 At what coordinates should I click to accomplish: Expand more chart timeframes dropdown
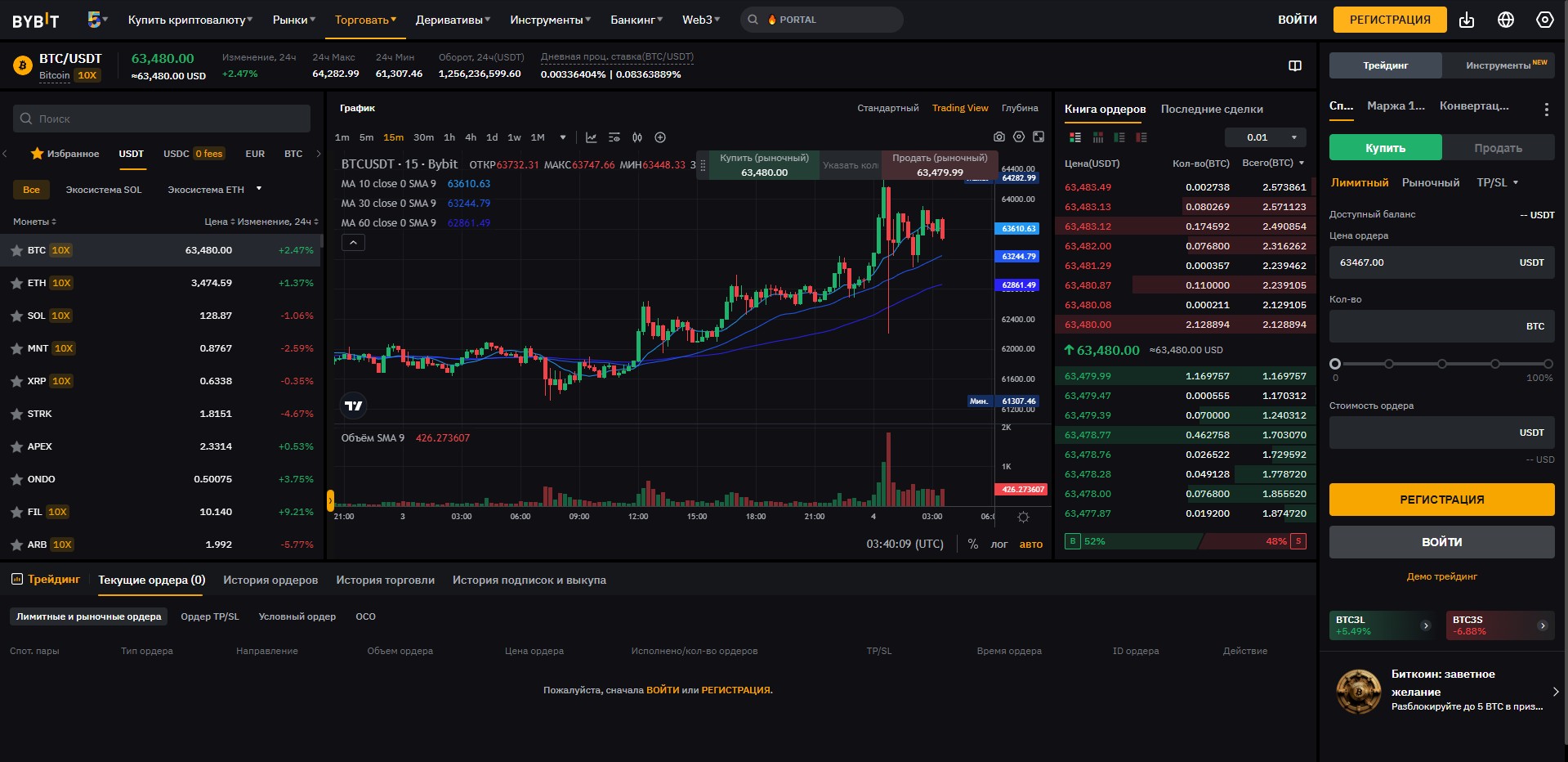coord(562,137)
